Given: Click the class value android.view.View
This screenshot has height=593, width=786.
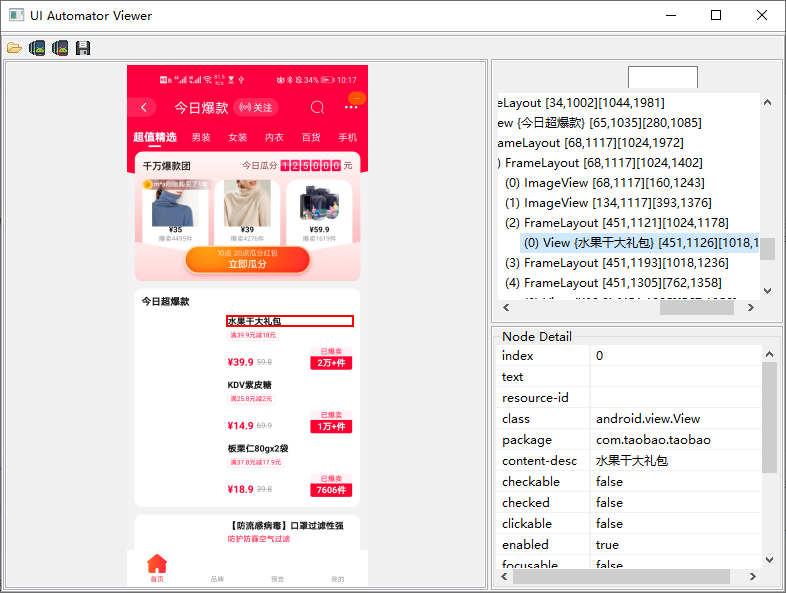Looking at the screenshot, I should [x=648, y=419].
